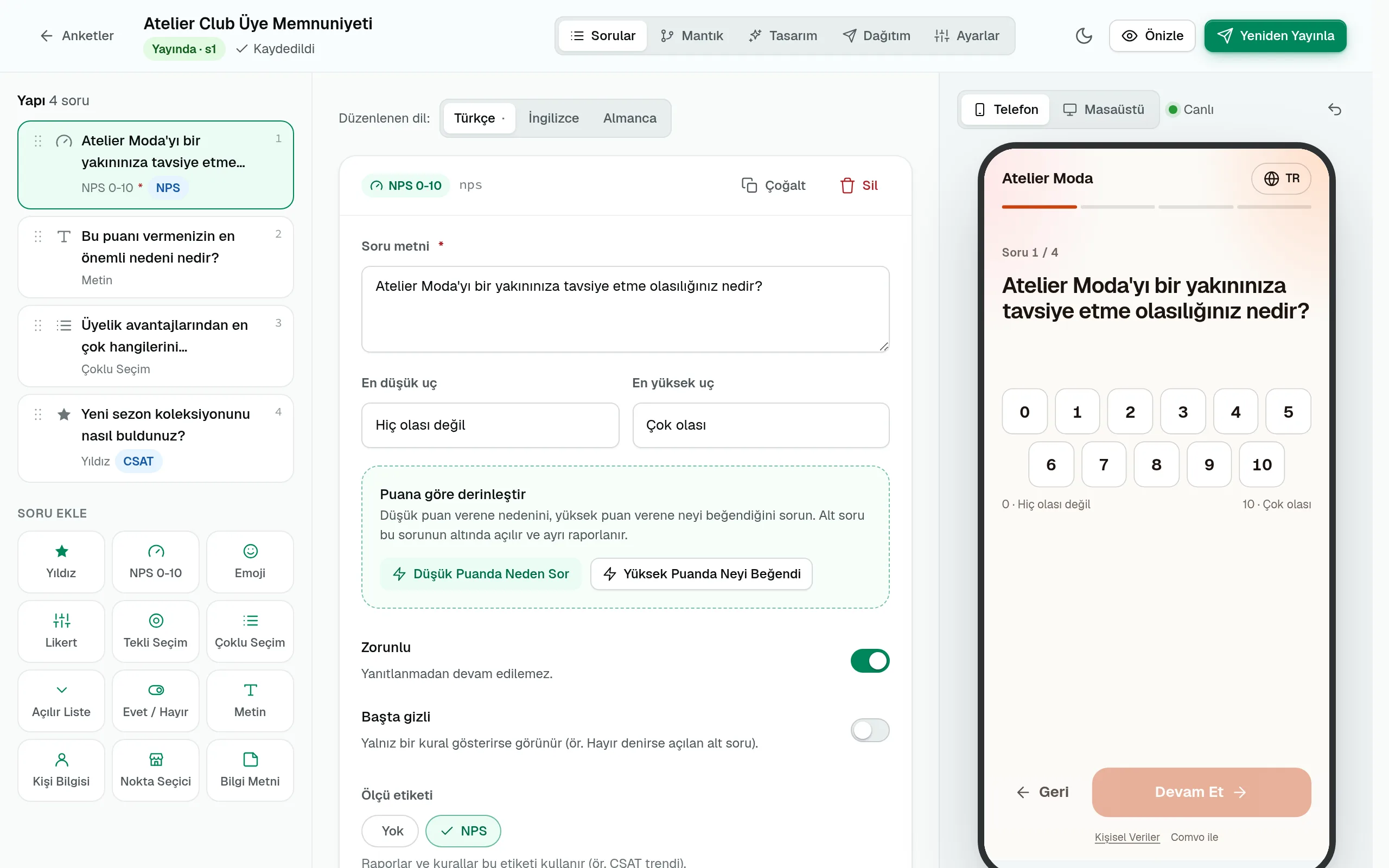Add a Likert question

[x=61, y=631]
